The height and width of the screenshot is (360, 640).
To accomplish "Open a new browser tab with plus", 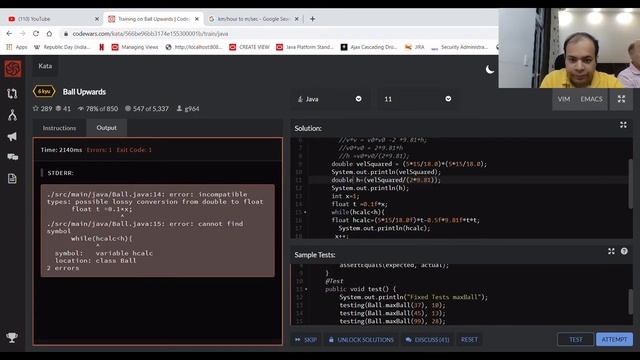I will [312, 19].
